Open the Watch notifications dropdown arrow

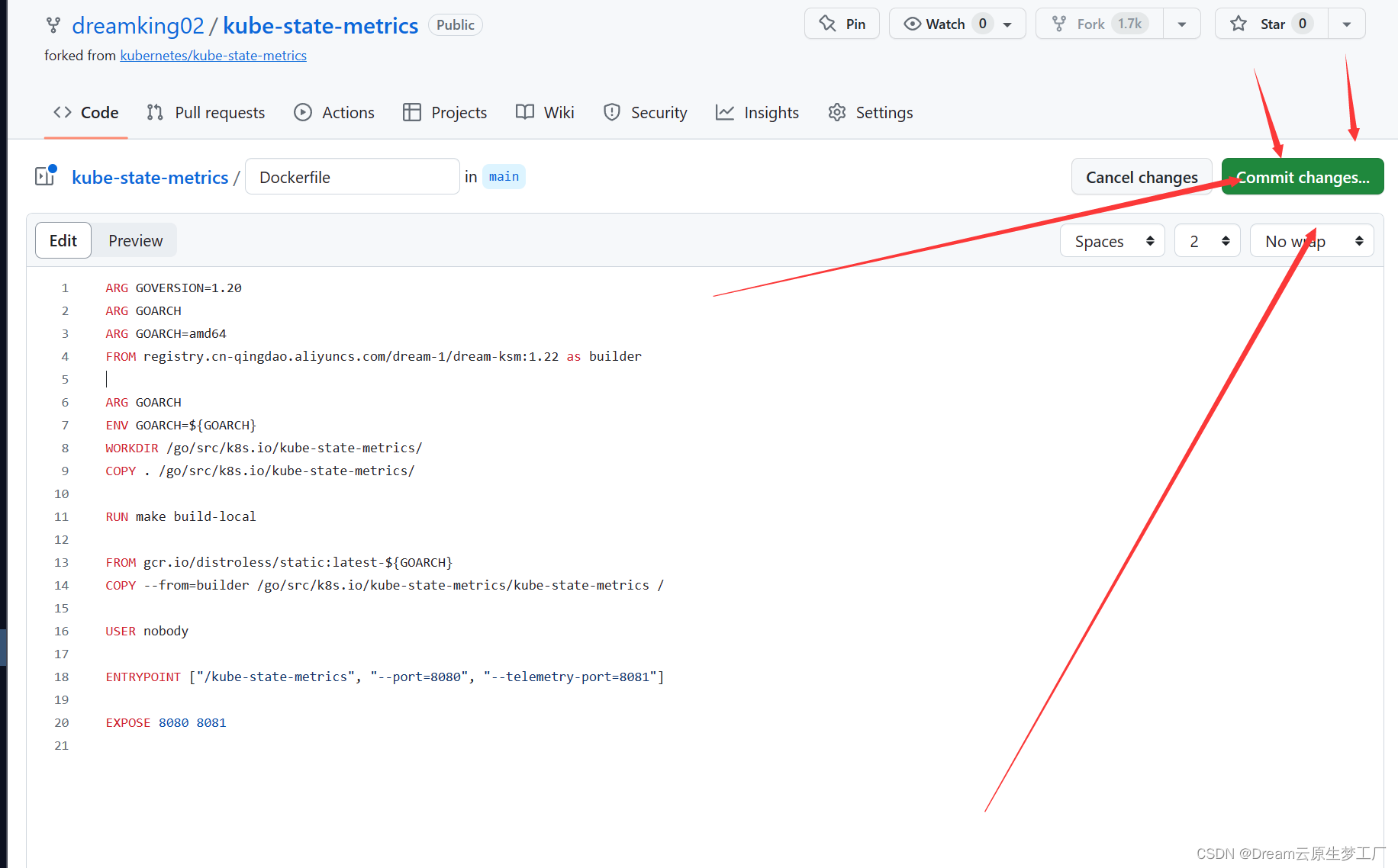click(x=1008, y=24)
